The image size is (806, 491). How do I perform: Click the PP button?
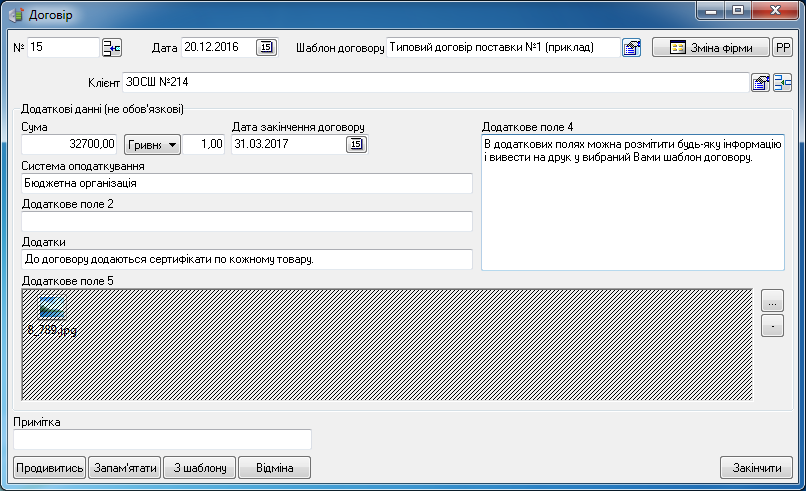click(782, 47)
